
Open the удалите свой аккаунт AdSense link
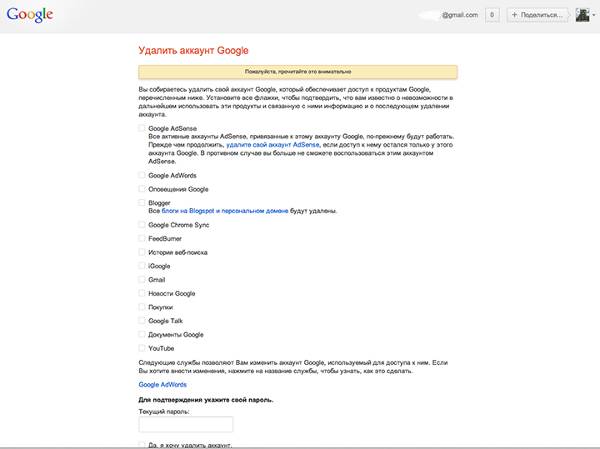[x=272, y=145]
